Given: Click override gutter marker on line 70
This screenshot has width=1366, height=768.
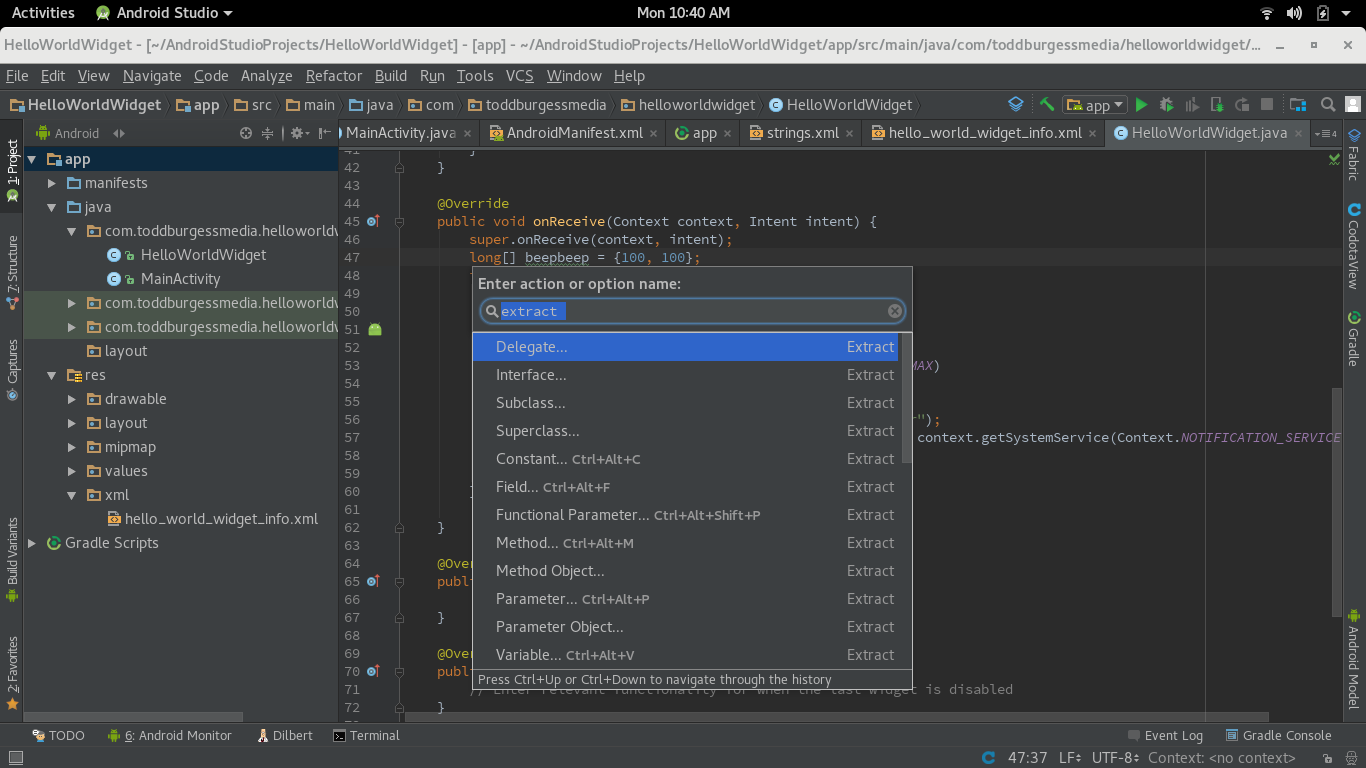Looking at the screenshot, I should tap(373, 671).
